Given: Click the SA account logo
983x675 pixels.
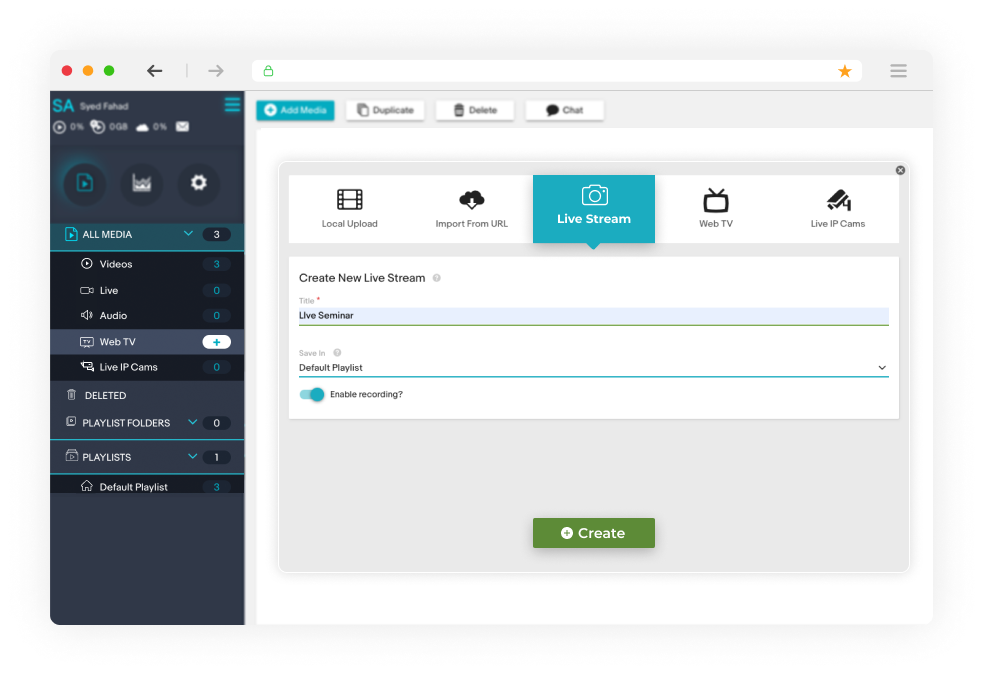Looking at the screenshot, I should [63, 105].
